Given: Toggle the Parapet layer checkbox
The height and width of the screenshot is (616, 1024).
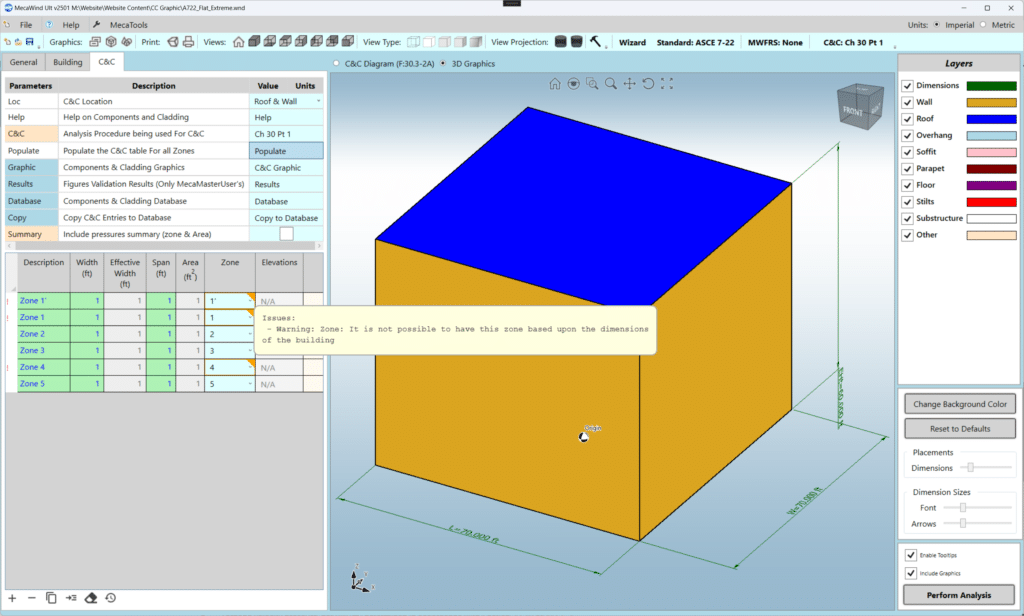Looking at the screenshot, I should (907, 169).
